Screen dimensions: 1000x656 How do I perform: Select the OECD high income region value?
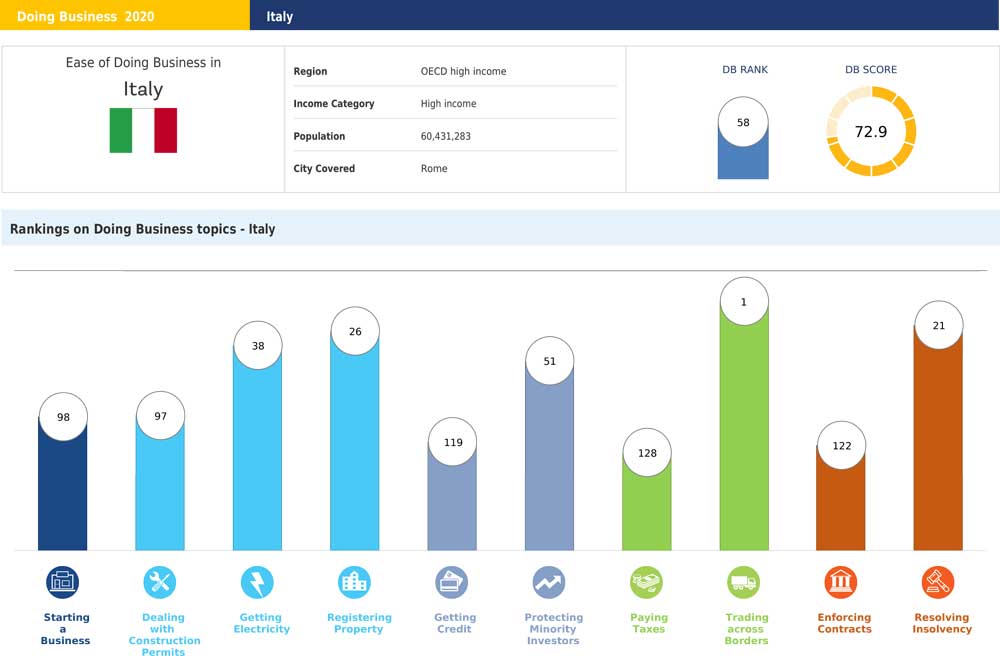(x=464, y=71)
